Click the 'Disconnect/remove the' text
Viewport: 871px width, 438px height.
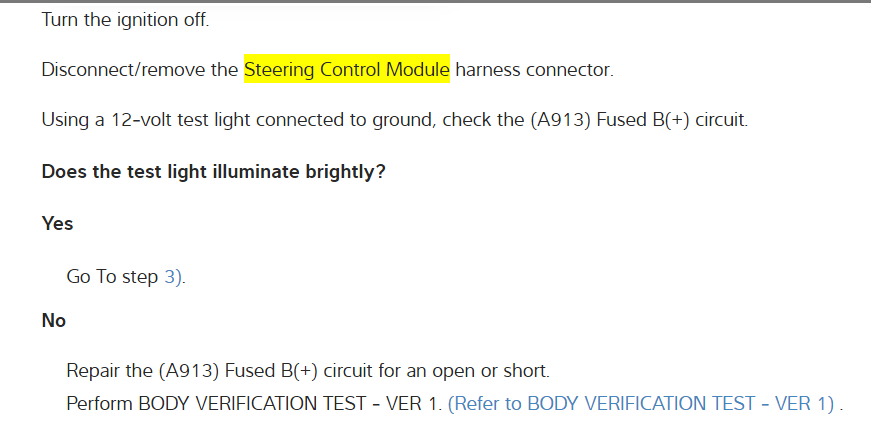click(x=140, y=70)
